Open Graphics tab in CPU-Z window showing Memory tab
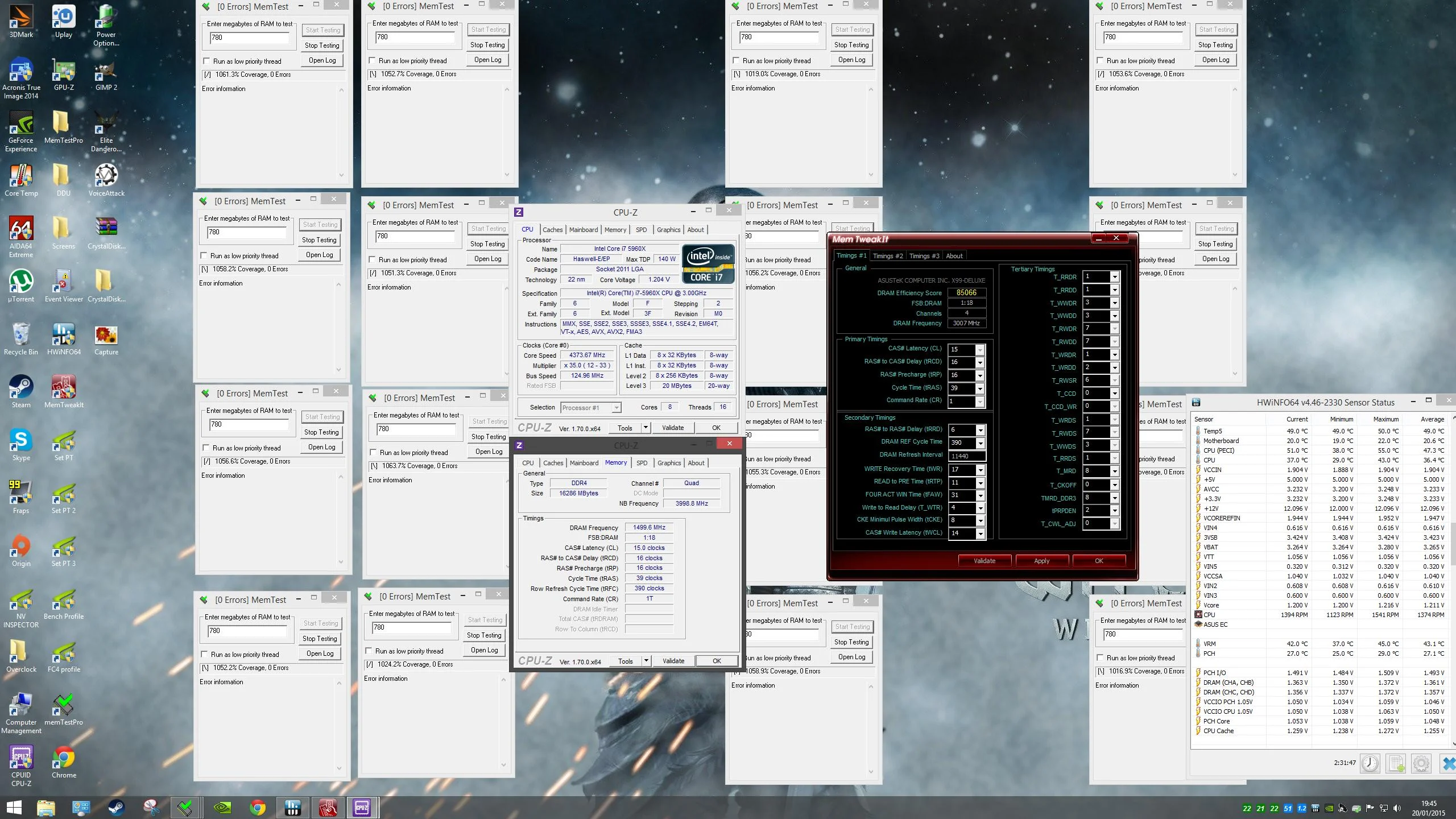Image resolution: width=1456 pixels, height=819 pixels. coord(669,463)
